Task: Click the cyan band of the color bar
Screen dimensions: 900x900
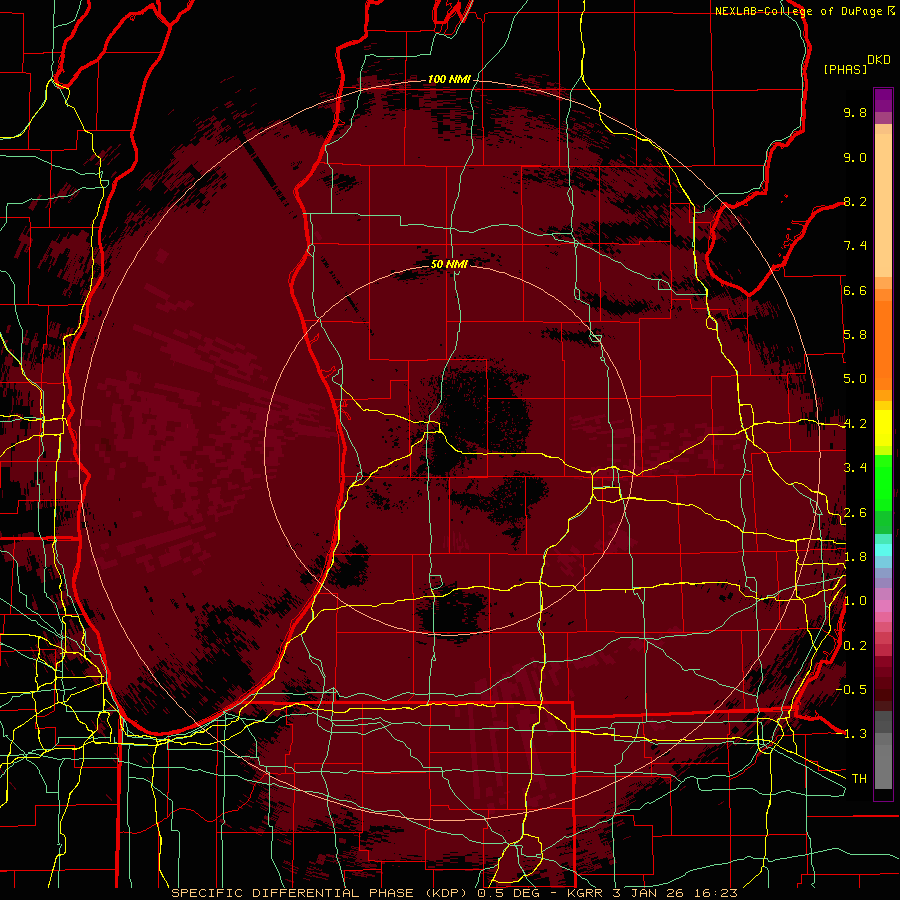Action: [883, 550]
